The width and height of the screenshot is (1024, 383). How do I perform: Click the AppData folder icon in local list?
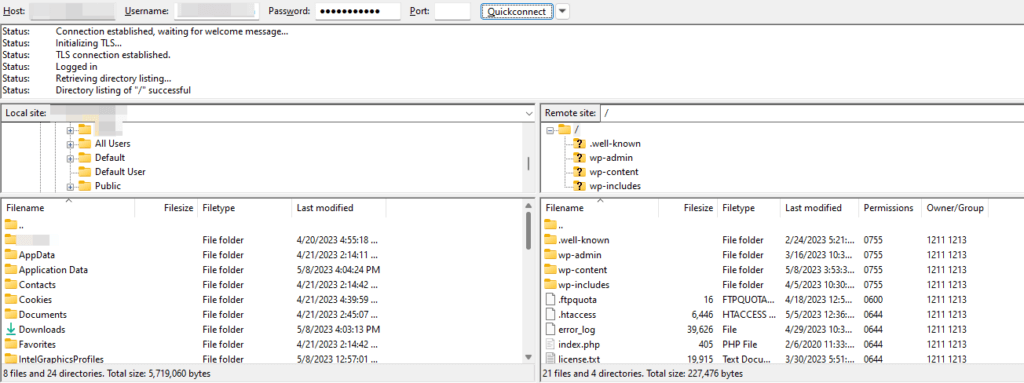(10, 255)
